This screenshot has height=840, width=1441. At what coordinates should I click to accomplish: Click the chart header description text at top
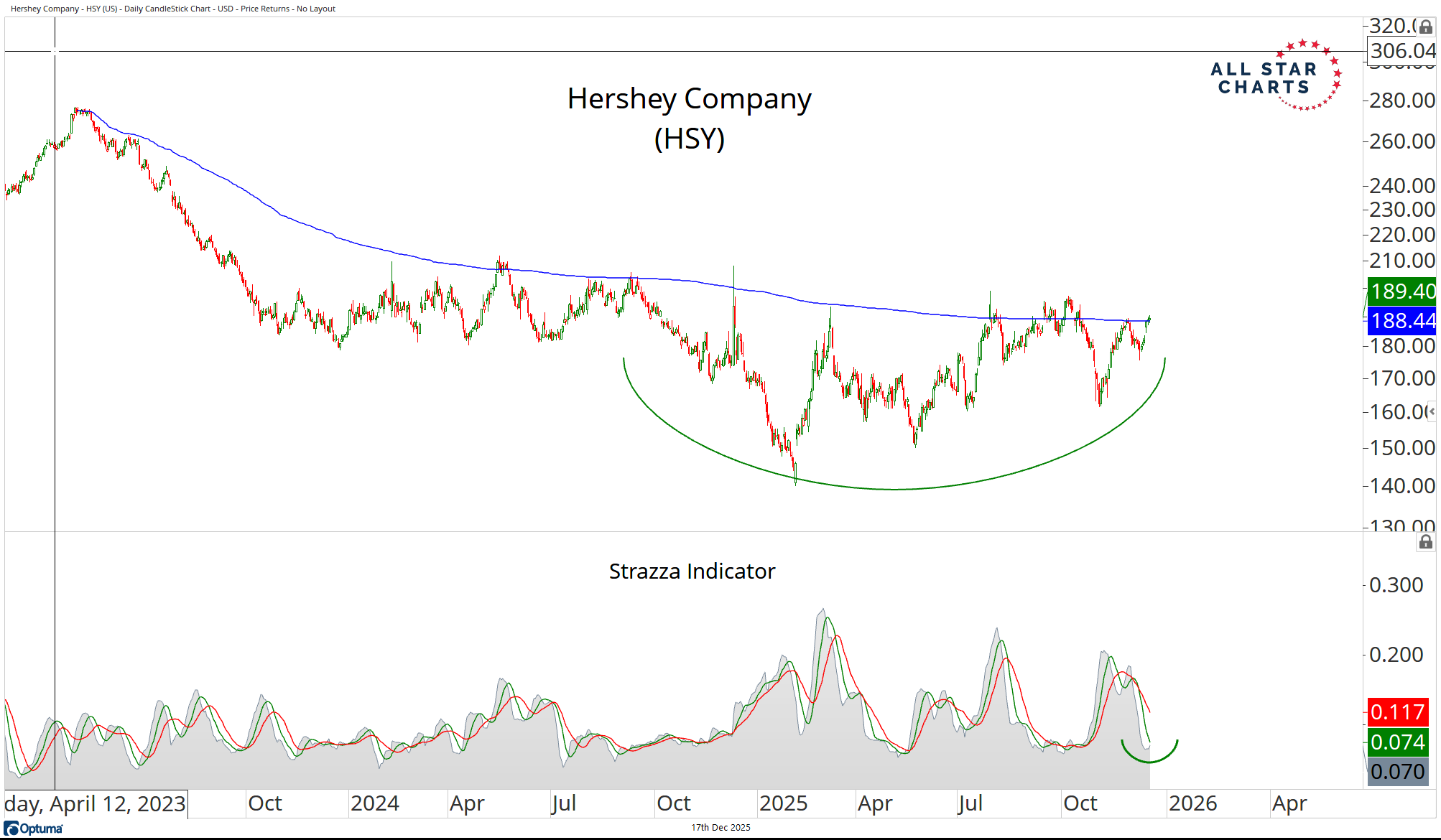pos(173,9)
